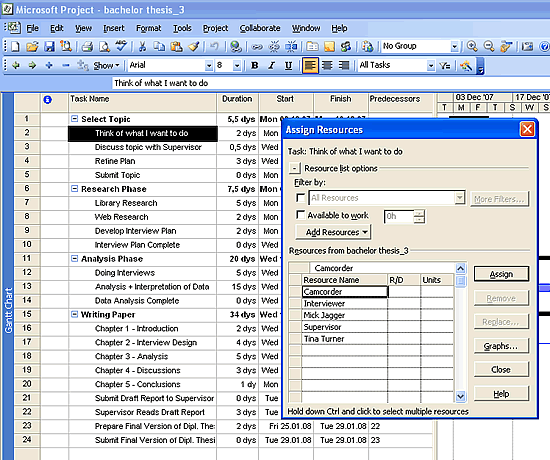Open the No Group dropdown
The image size is (550, 460).
coord(455,46)
